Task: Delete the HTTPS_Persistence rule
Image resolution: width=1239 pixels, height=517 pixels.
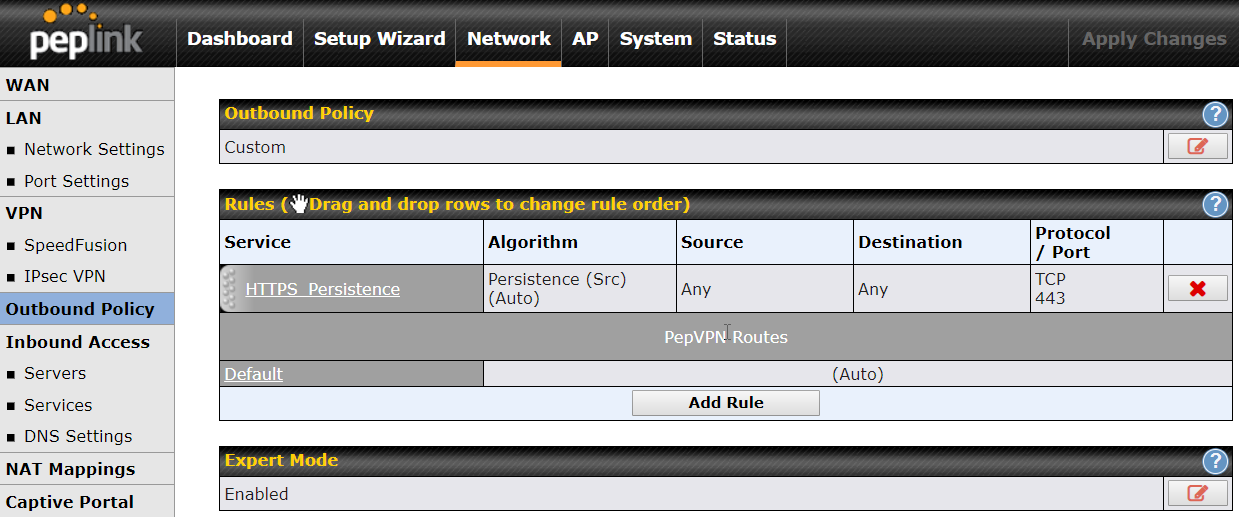Action: pyautogui.click(x=1197, y=289)
